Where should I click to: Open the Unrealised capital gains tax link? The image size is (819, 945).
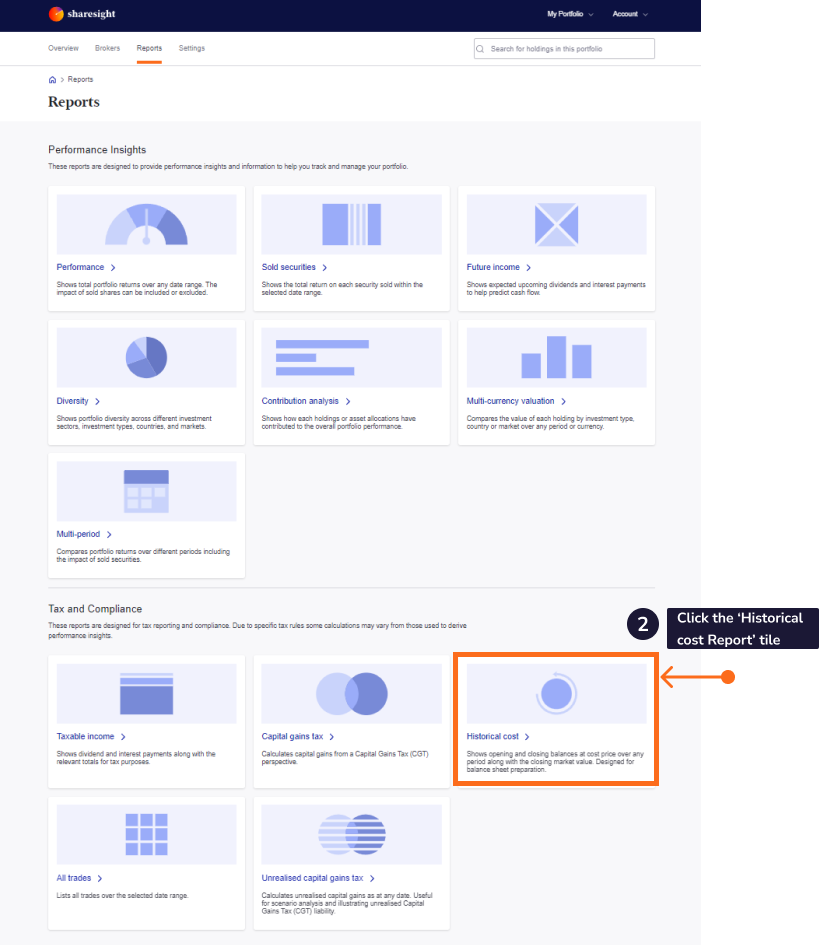312,878
